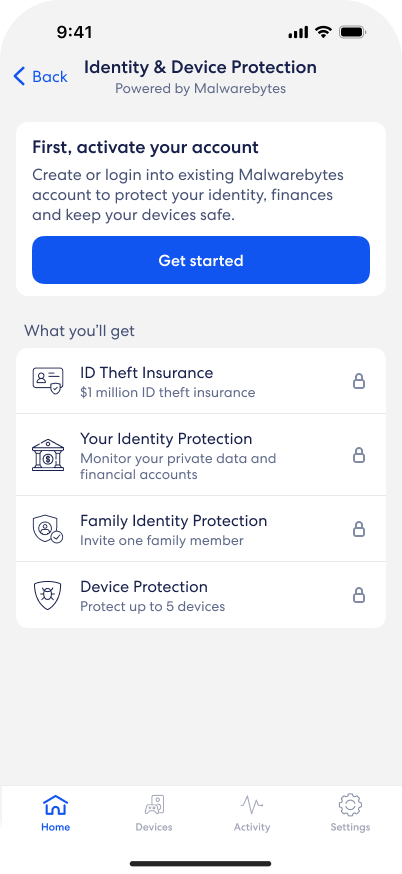Select the Your Identity Protection title
The image size is (402, 874).
coord(166,439)
